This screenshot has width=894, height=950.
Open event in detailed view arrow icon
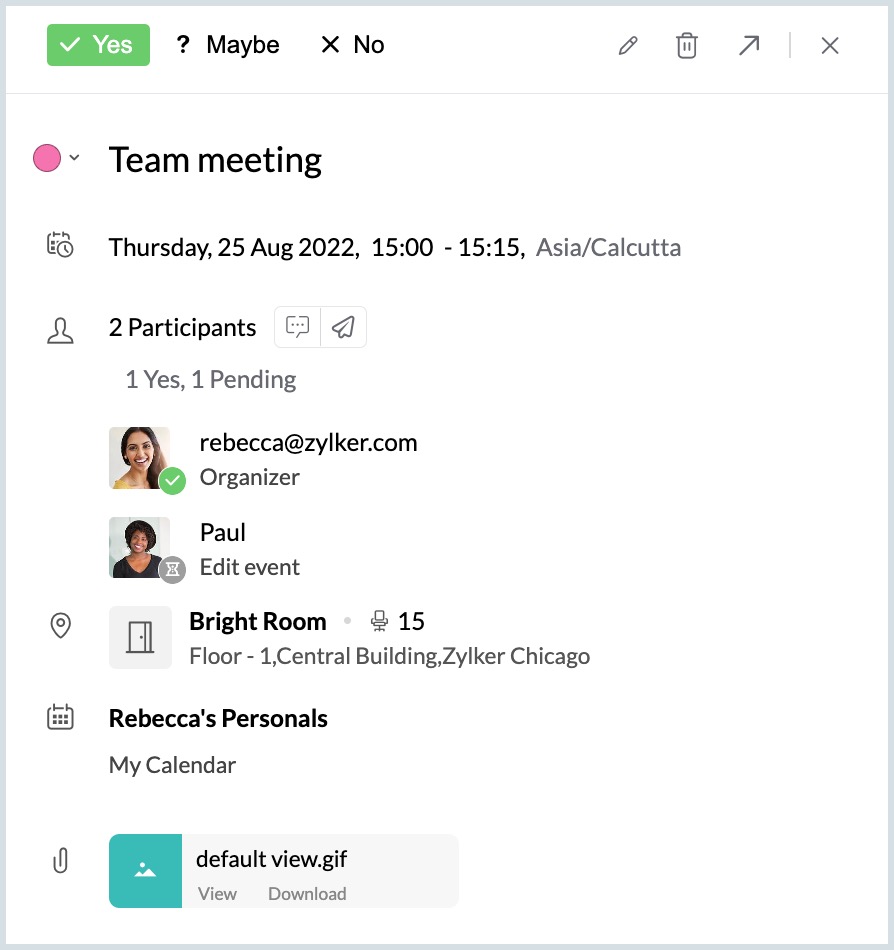click(x=748, y=46)
